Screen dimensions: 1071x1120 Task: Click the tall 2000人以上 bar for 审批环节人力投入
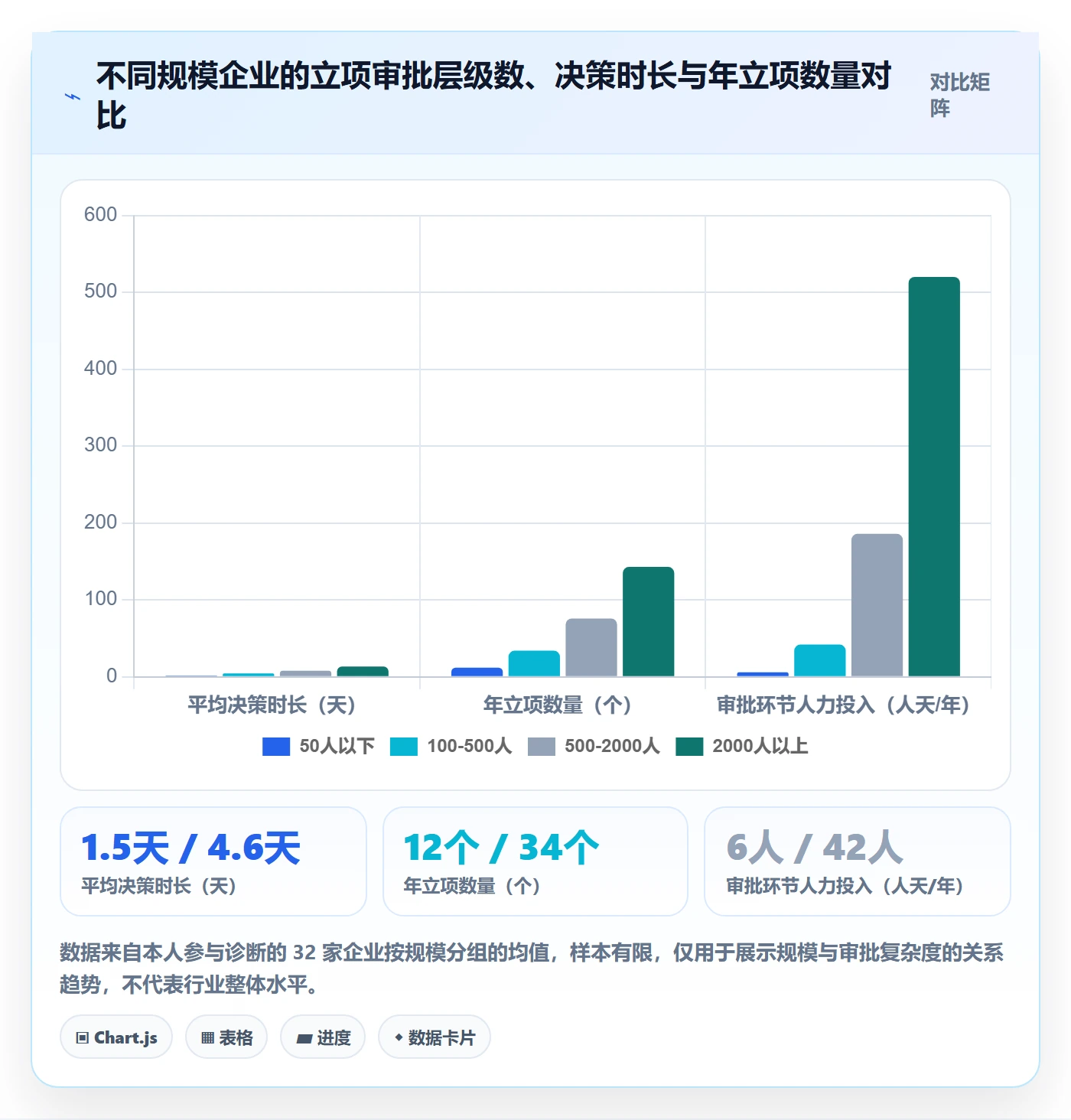tap(934, 477)
